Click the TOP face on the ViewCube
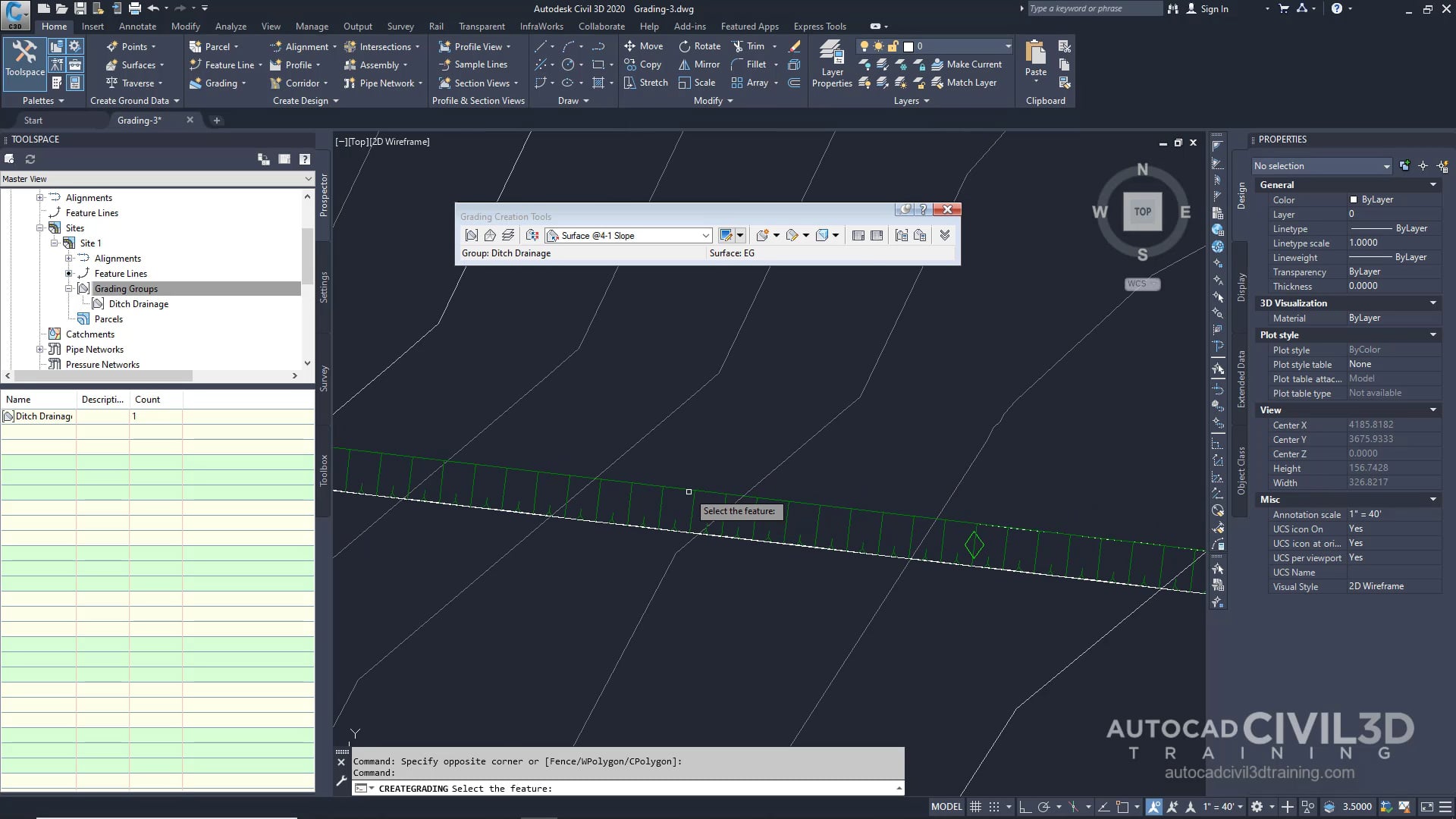1456x819 pixels. tap(1142, 212)
